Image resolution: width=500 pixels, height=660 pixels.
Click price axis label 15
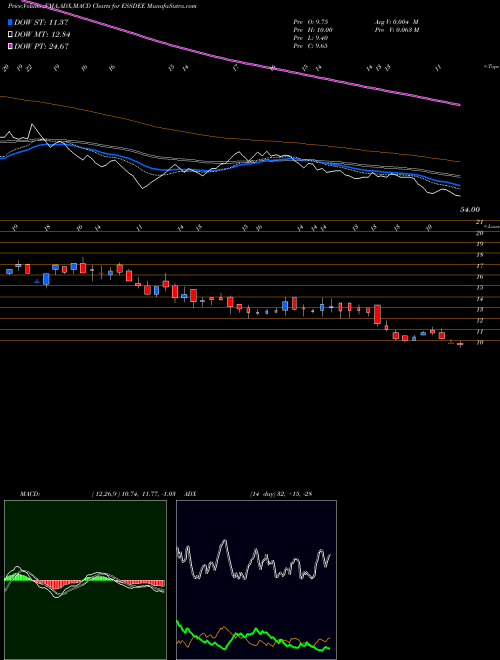[x=479, y=287]
